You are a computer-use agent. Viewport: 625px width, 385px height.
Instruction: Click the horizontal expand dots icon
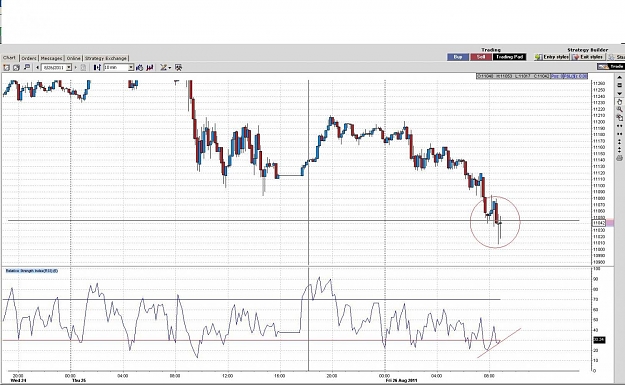click(x=619, y=126)
